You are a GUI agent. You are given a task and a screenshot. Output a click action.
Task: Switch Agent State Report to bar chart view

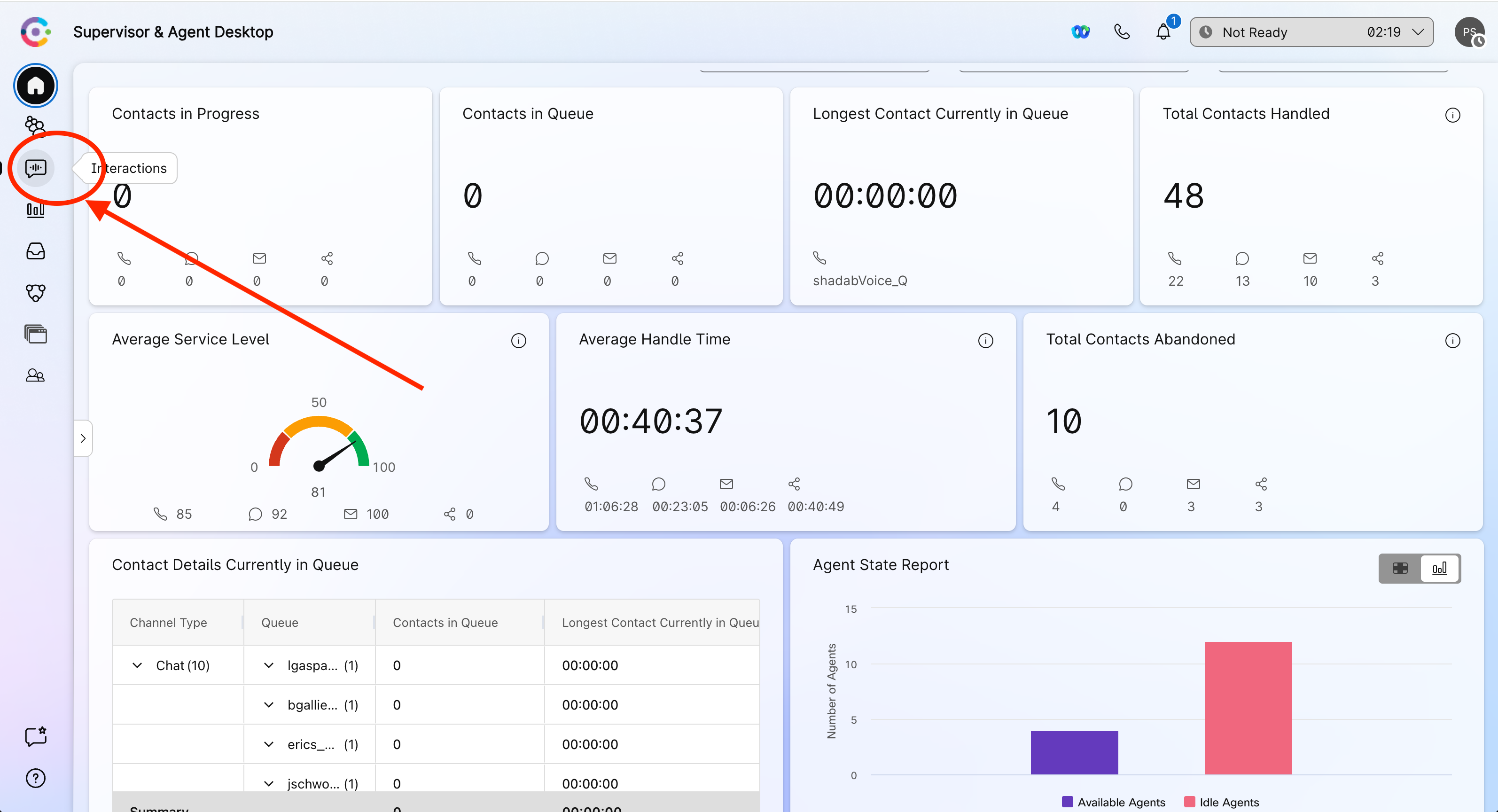[1439, 568]
